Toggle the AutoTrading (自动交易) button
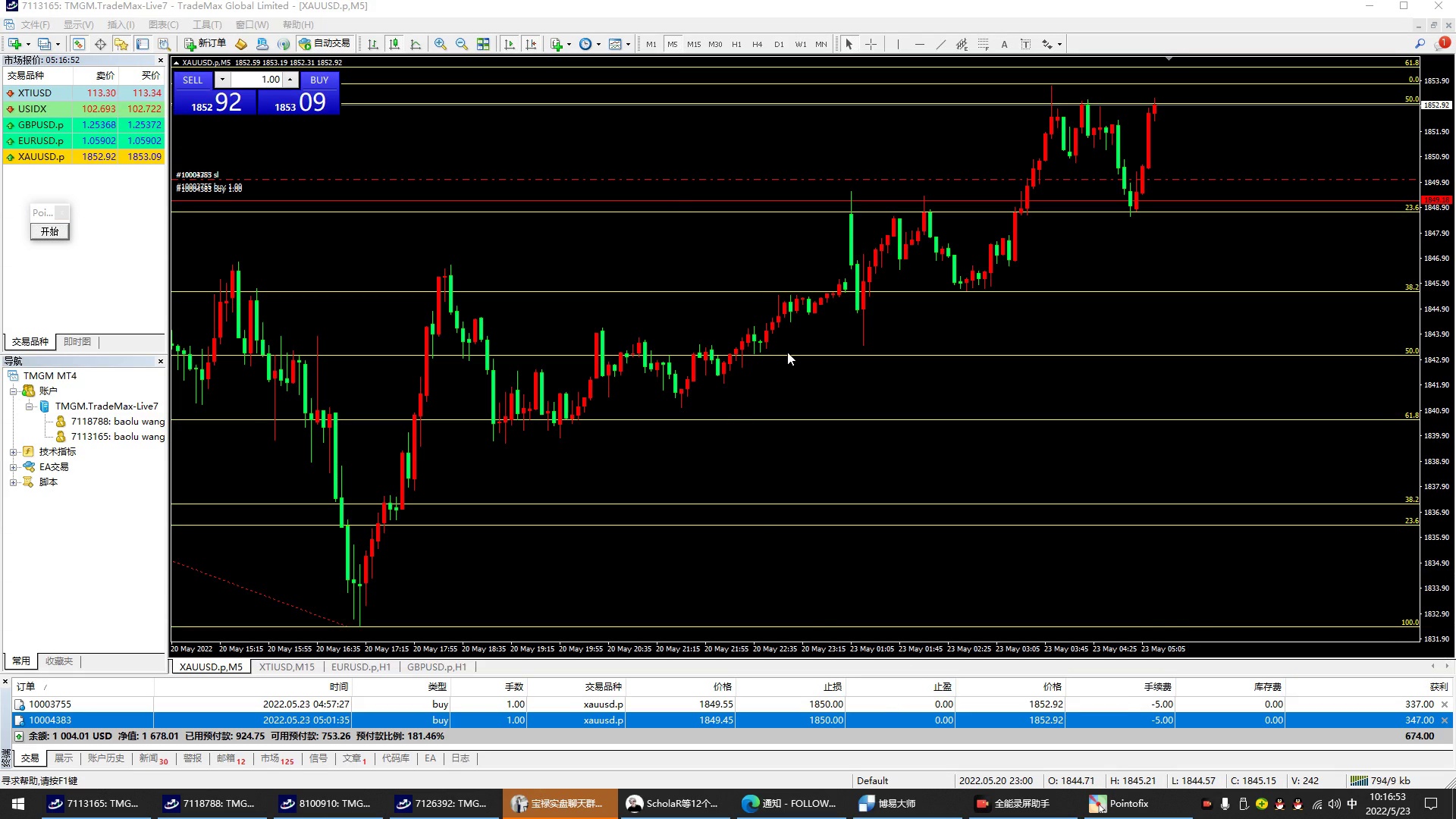Image resolution: width=1456 pixels, height=819 pixels. pyautogui.click(x=325, y=44)
